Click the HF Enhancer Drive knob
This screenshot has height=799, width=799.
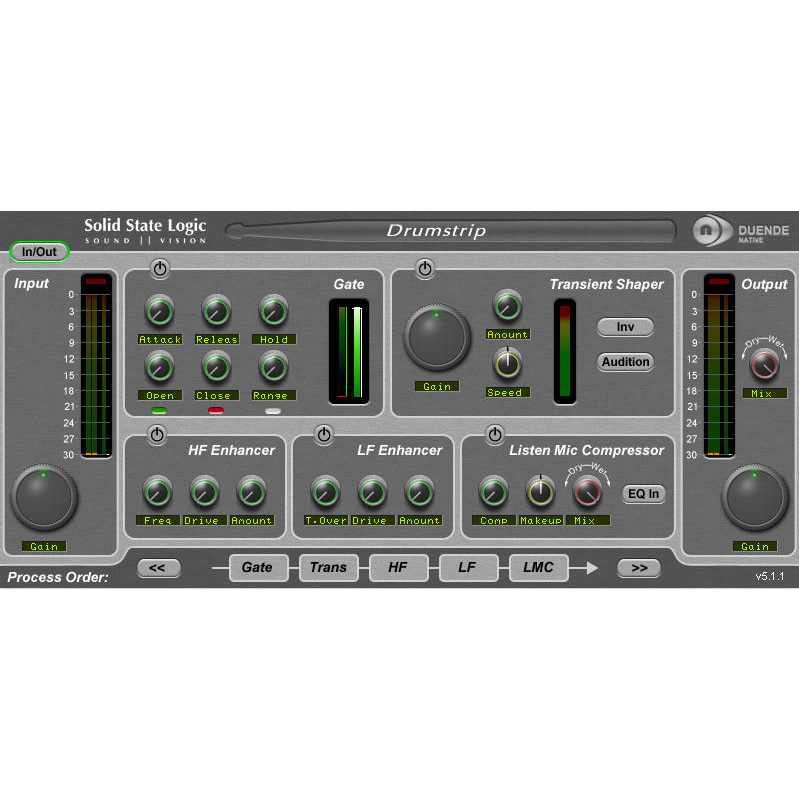[204, 492]
